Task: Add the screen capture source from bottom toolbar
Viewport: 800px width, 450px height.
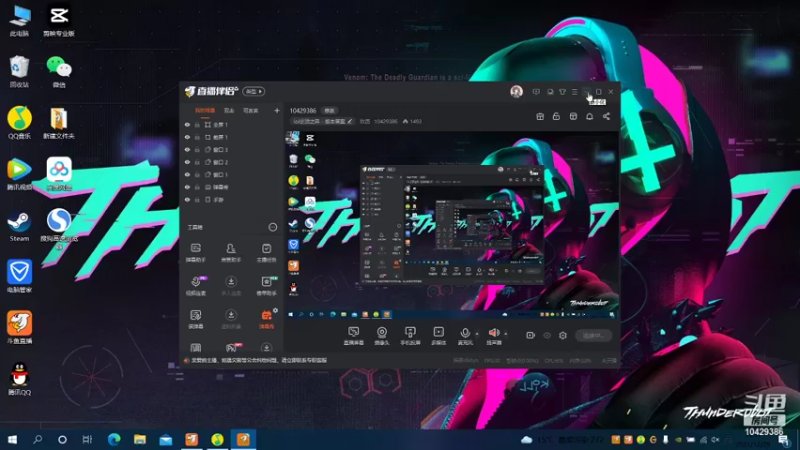Action: [354, 336]
